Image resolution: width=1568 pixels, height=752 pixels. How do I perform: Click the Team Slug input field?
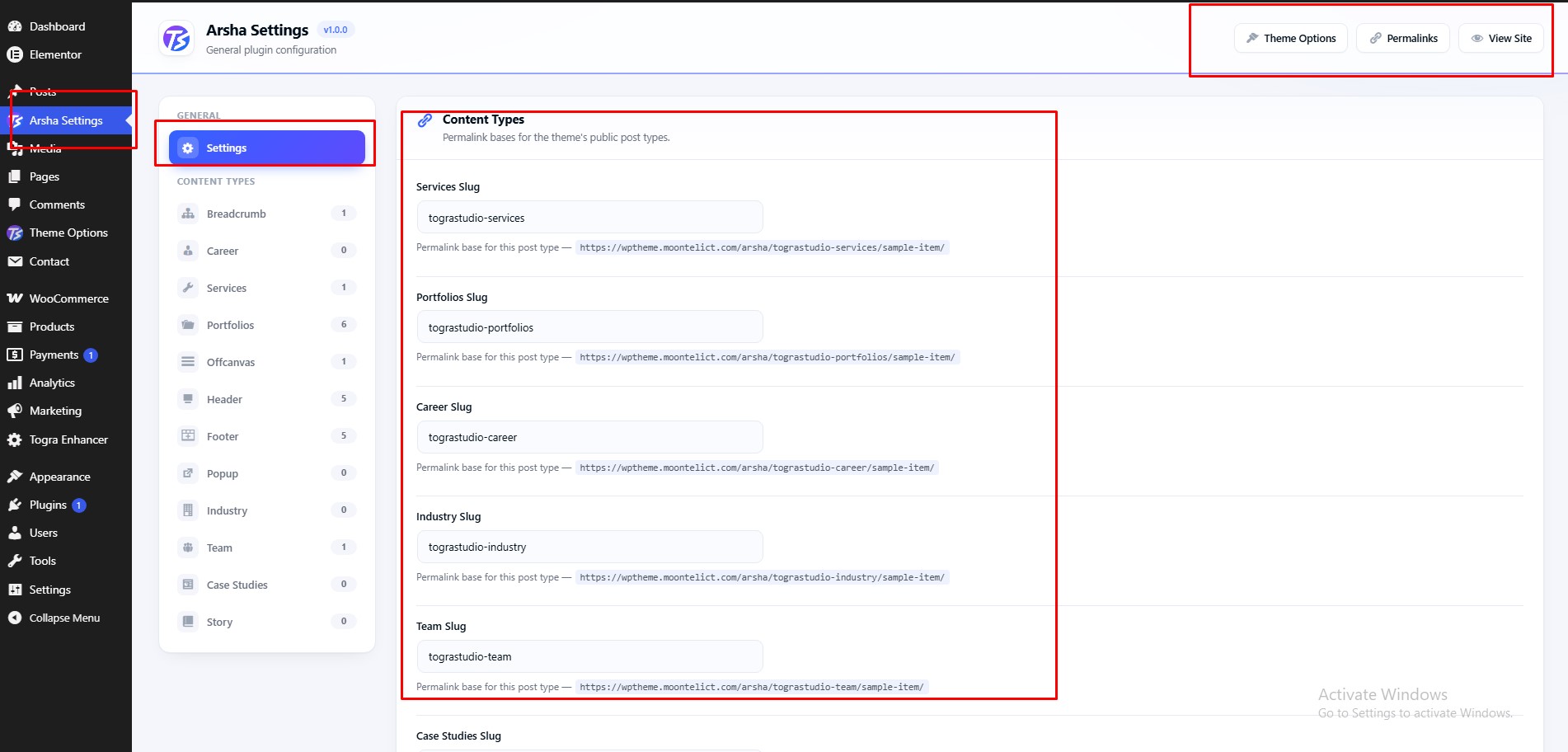pyautogui.click(x=589, y=656)
